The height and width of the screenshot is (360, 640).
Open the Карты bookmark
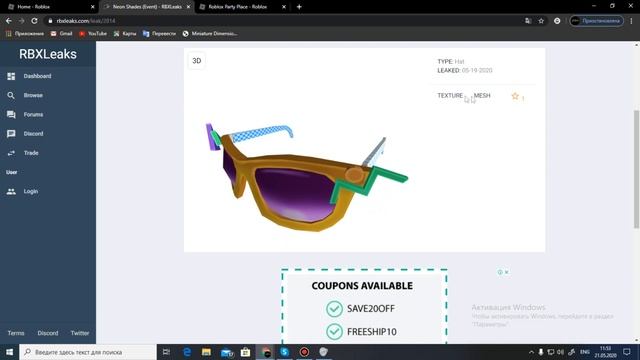[x=125, y=33]
